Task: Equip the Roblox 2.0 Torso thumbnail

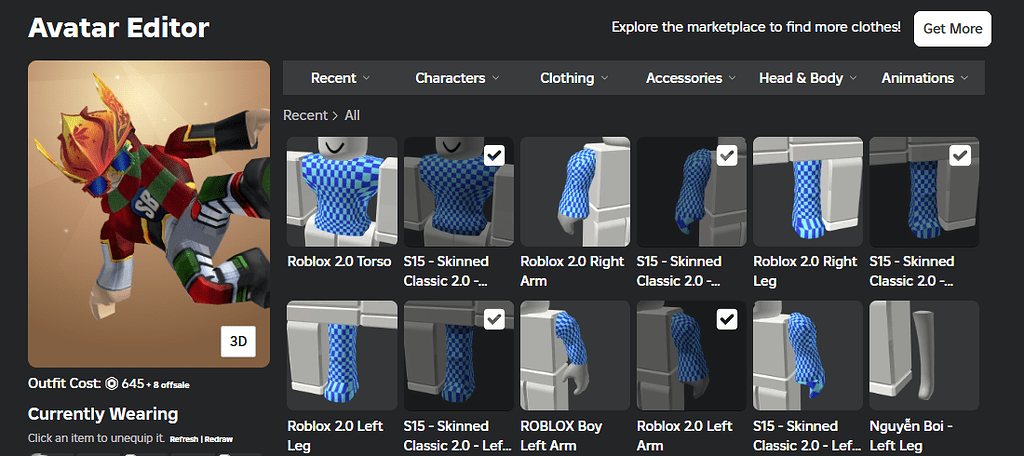Action: (x=342, y=191)
